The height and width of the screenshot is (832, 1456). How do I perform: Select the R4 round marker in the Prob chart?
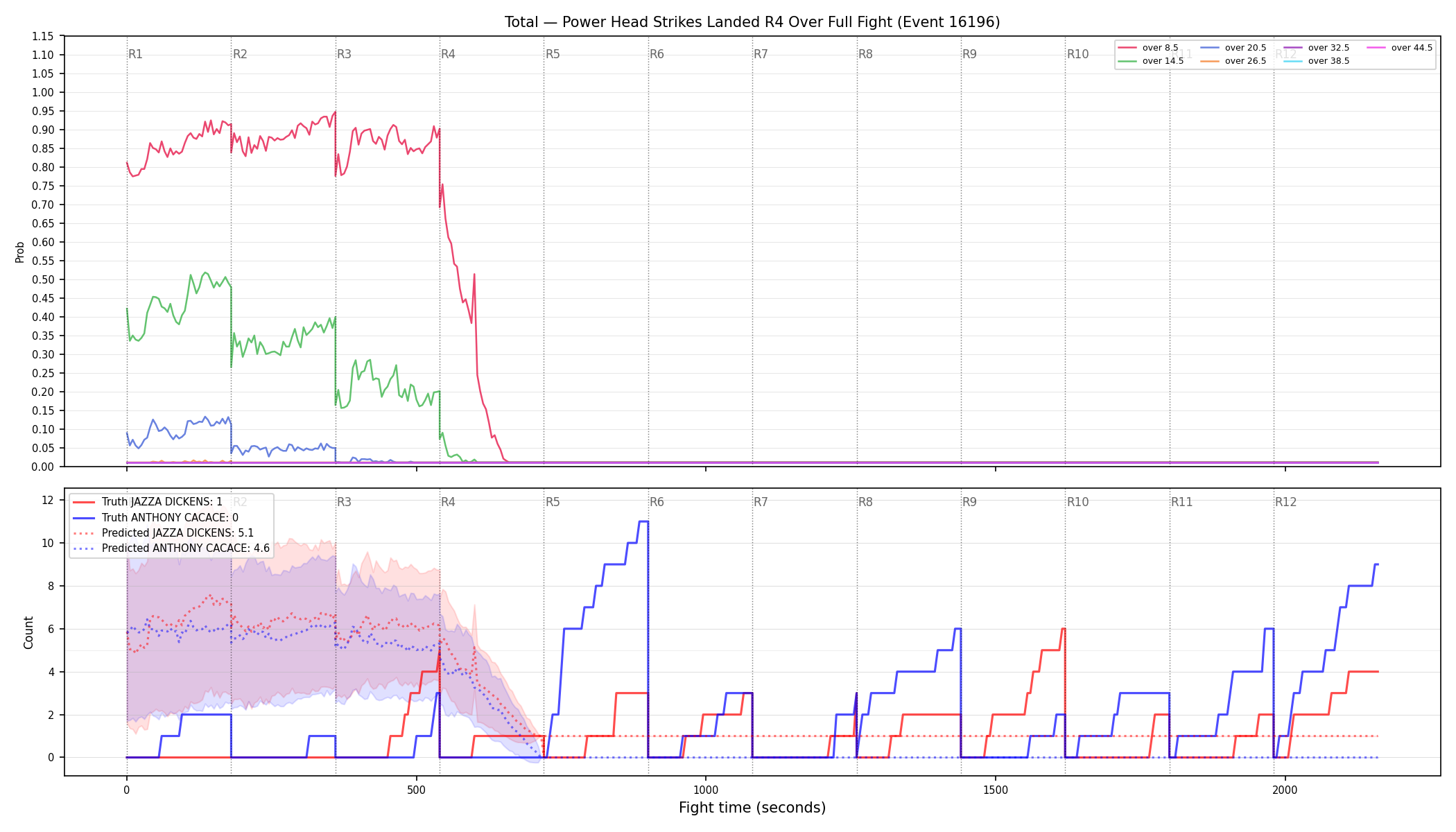(x=448, y=54)
